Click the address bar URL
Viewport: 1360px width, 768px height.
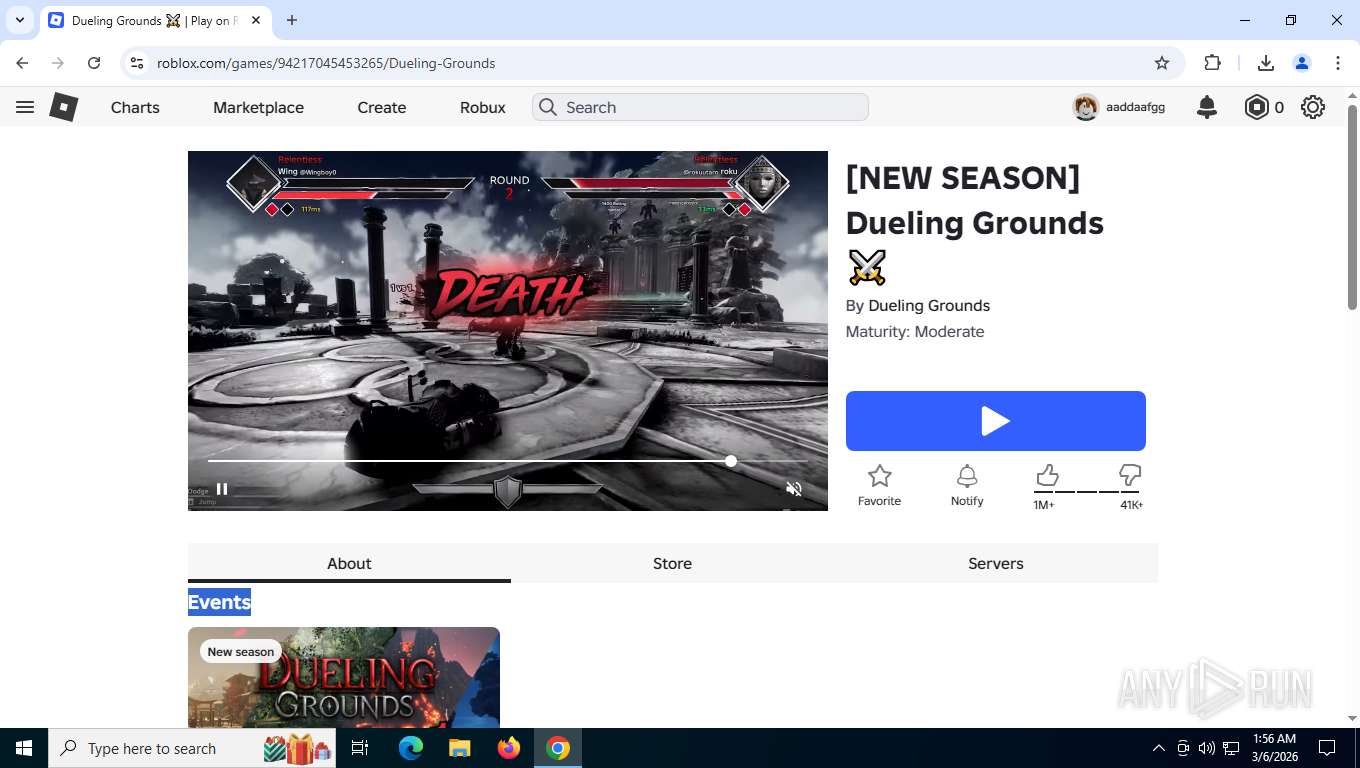click(x=326, y=63)
